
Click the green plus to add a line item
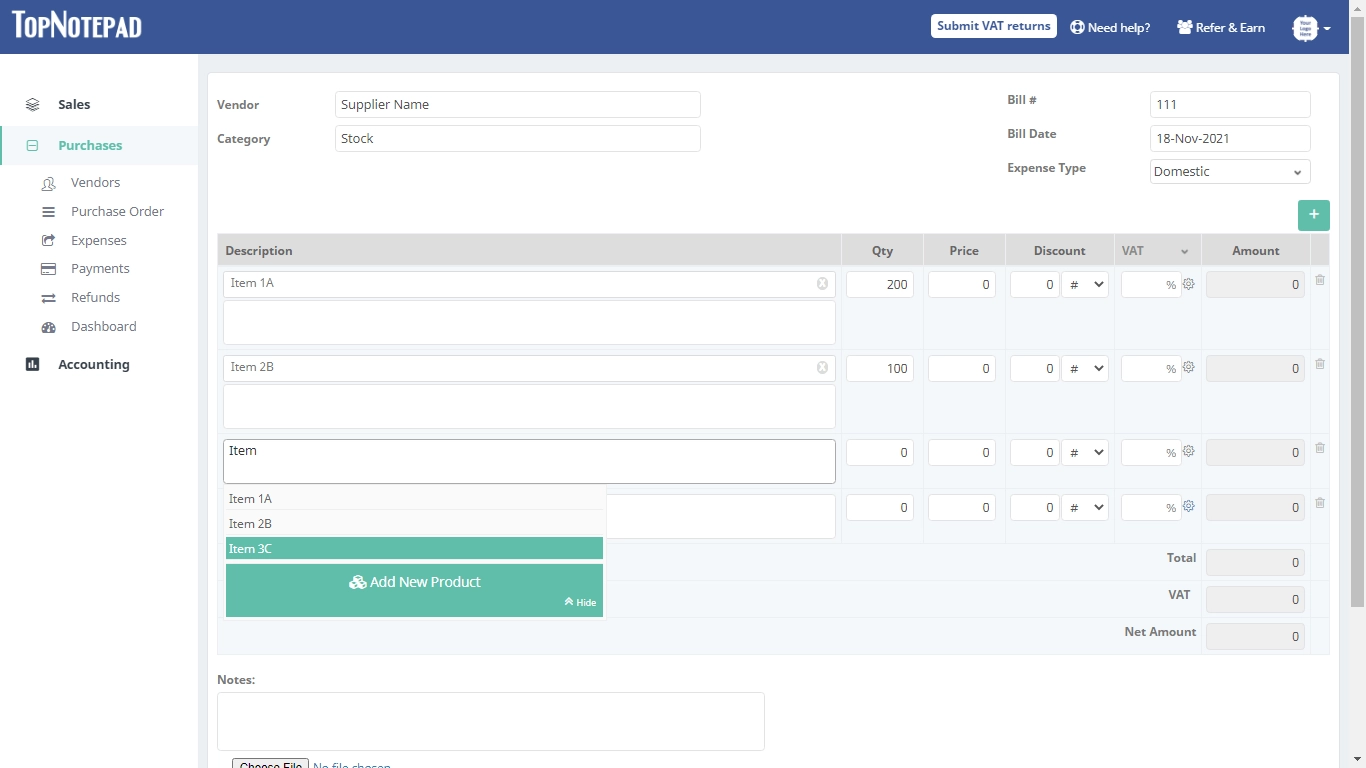click(x=1313, y=214)
